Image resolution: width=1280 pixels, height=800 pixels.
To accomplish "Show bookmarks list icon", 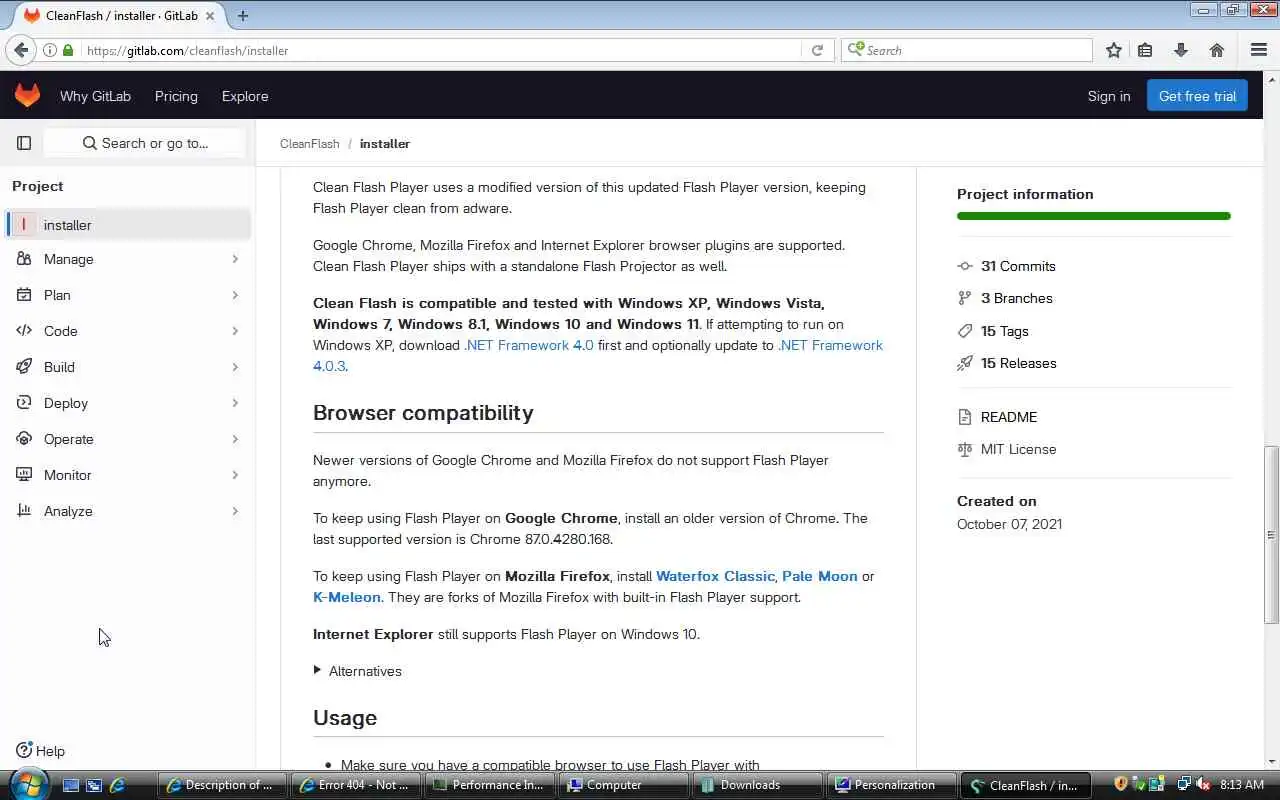I will coord(1146,50).
